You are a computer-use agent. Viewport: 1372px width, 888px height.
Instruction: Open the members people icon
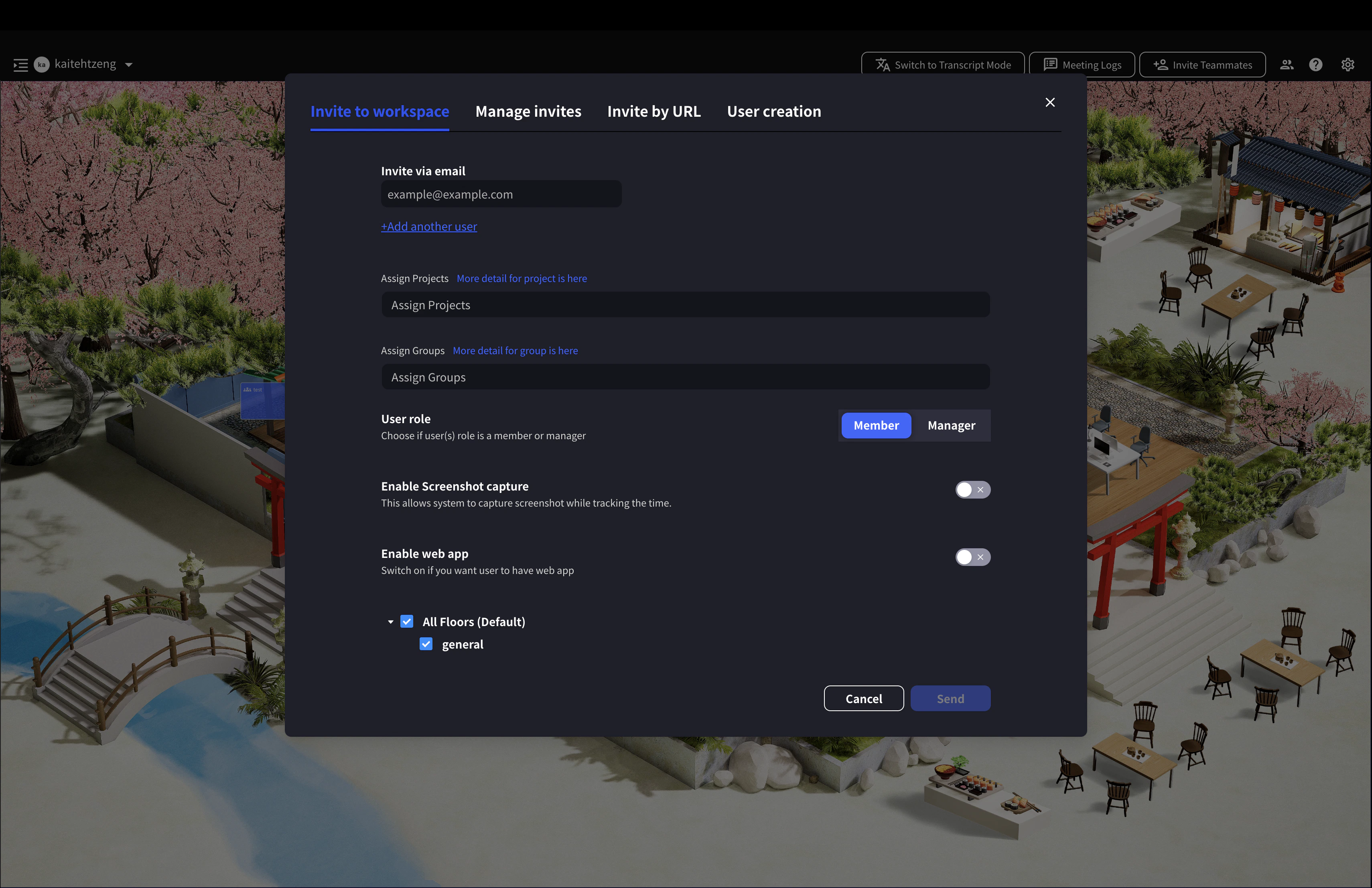click(x=1287, y=65)
